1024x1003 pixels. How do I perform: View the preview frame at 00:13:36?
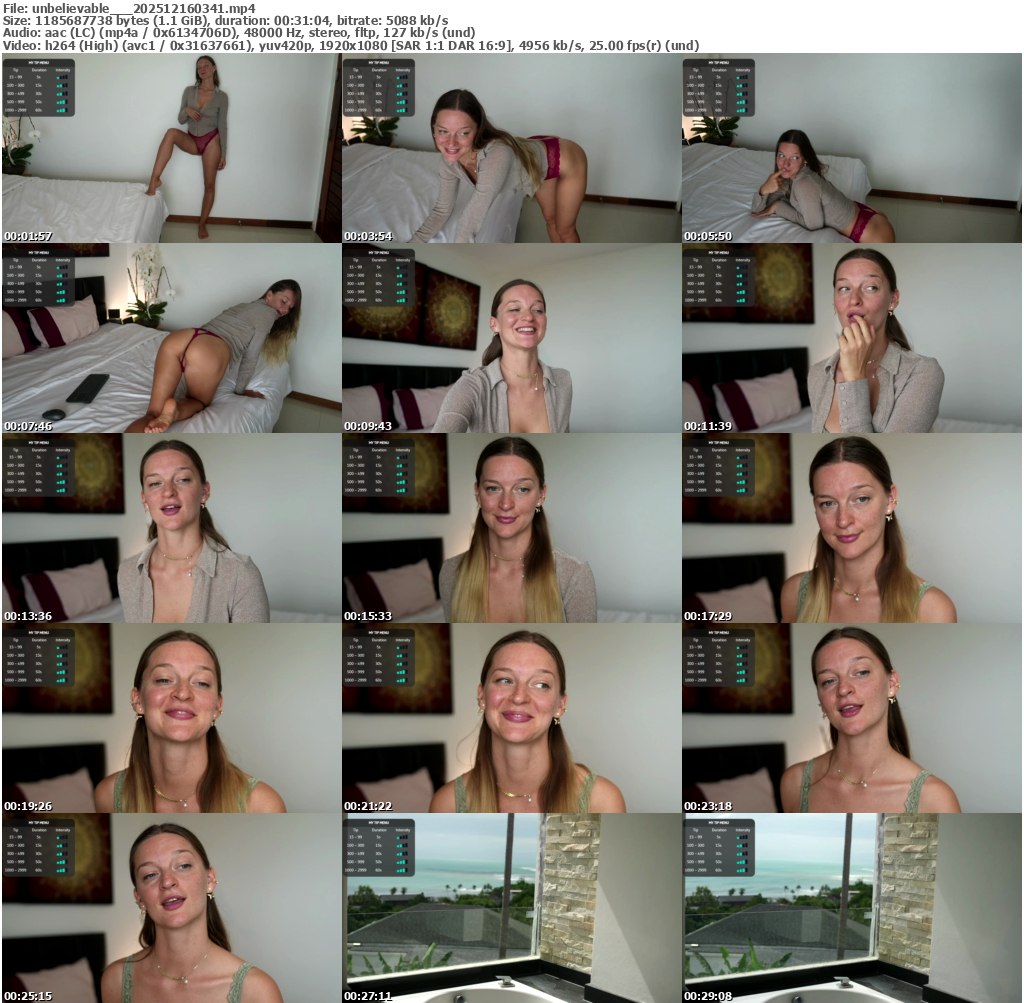171,528
